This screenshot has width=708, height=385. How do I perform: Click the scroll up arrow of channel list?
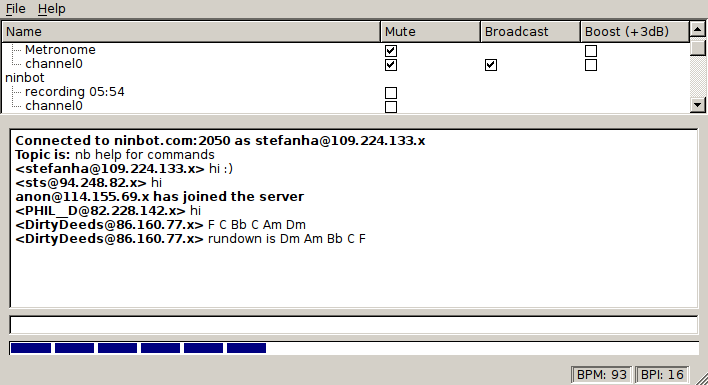[698, 30]
